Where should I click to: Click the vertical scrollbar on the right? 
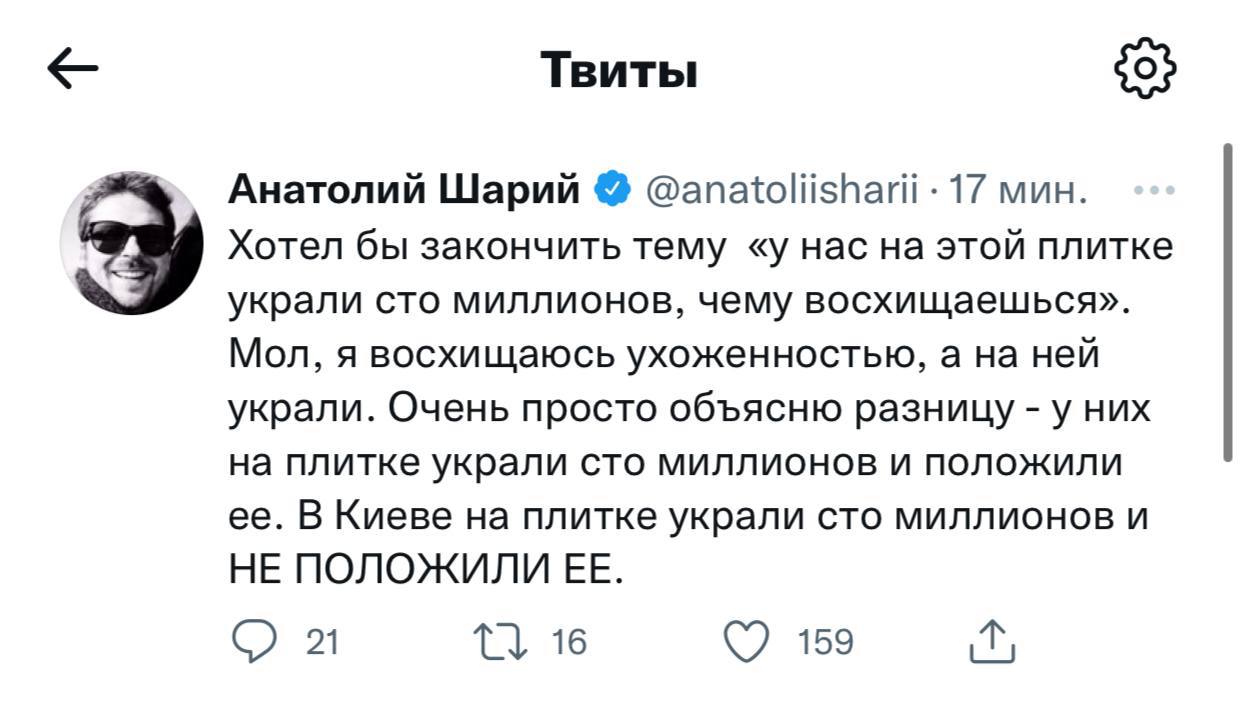pyautogui.click(x=1228, y=302)
